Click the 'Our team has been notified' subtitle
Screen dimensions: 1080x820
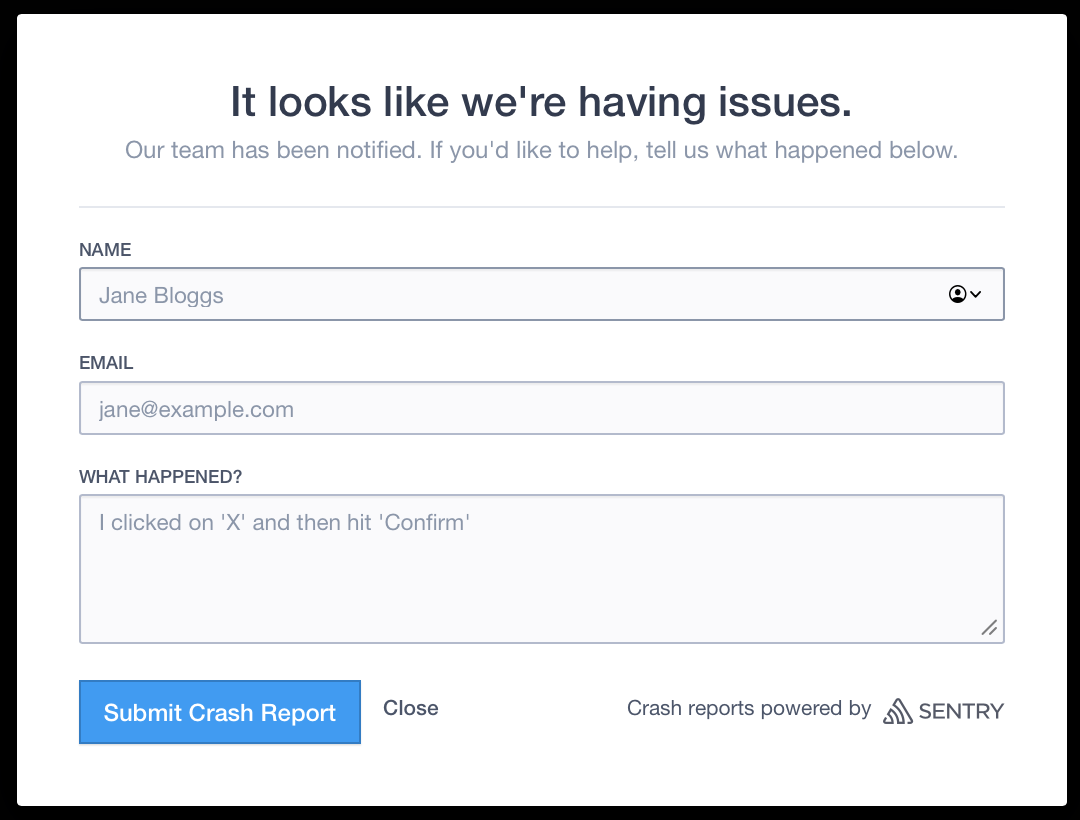point(541,151)
